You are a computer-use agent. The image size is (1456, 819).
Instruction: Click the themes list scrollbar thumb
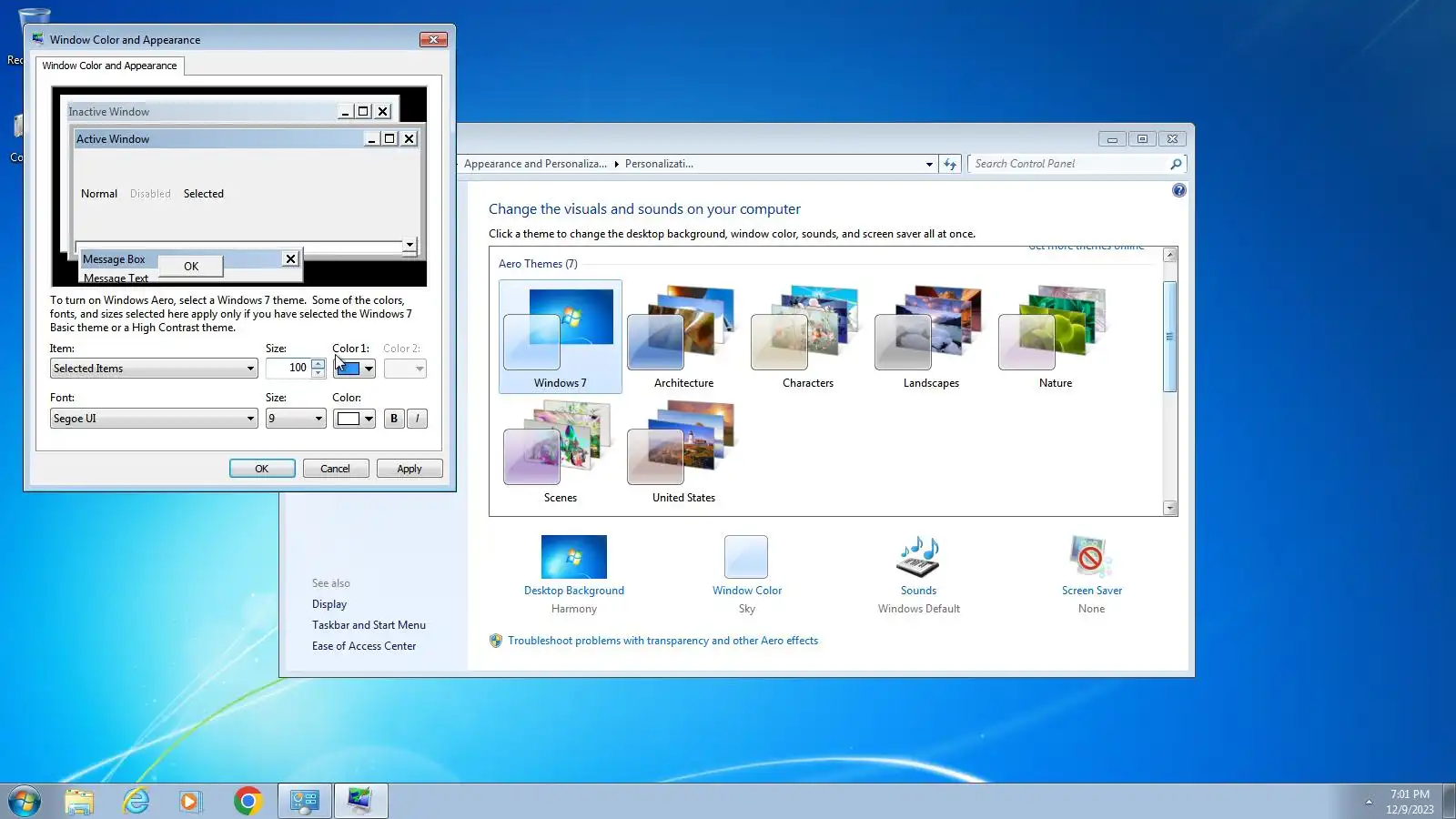(x=1170, y=337)
